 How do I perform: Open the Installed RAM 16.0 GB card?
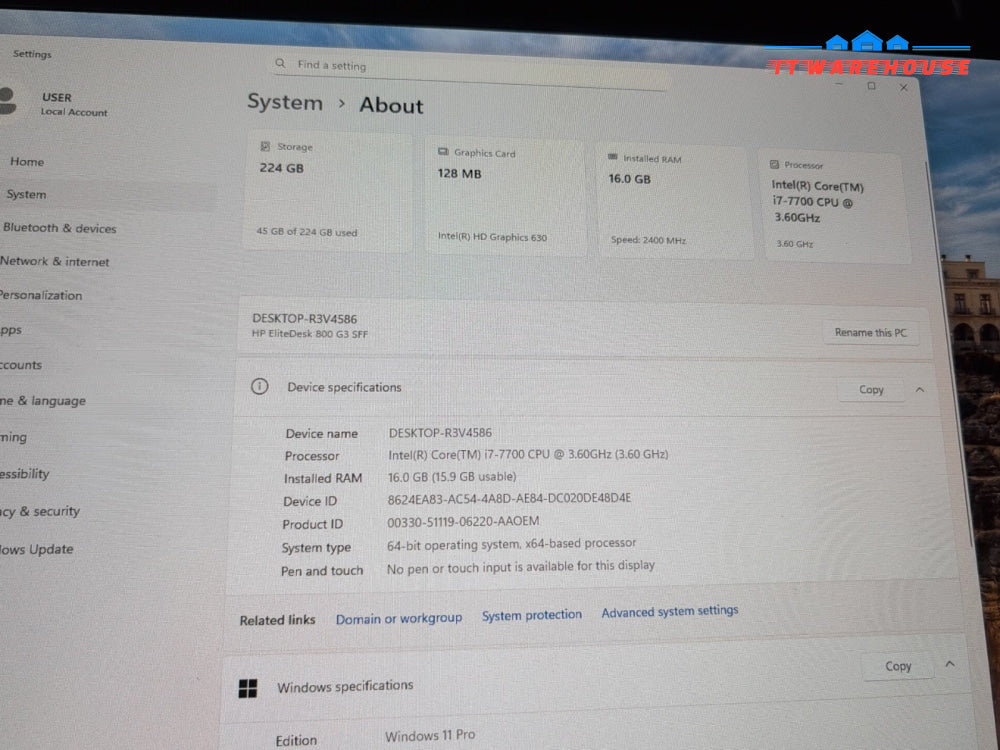[673, 203]
